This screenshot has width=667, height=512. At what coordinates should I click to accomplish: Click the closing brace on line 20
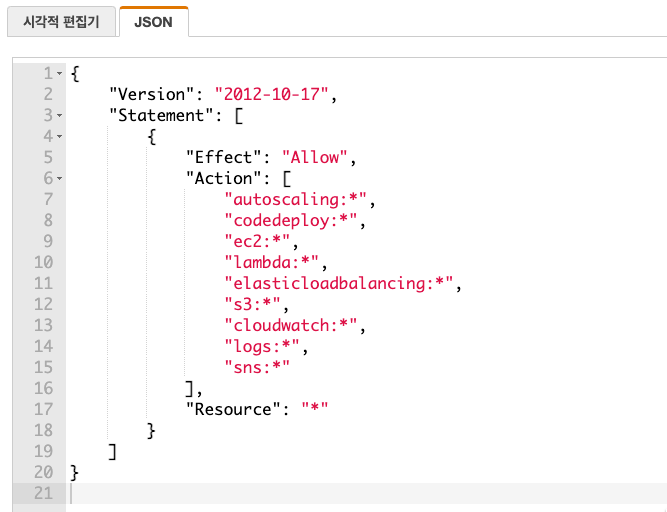pyautogui.click(x=74, y=472)
